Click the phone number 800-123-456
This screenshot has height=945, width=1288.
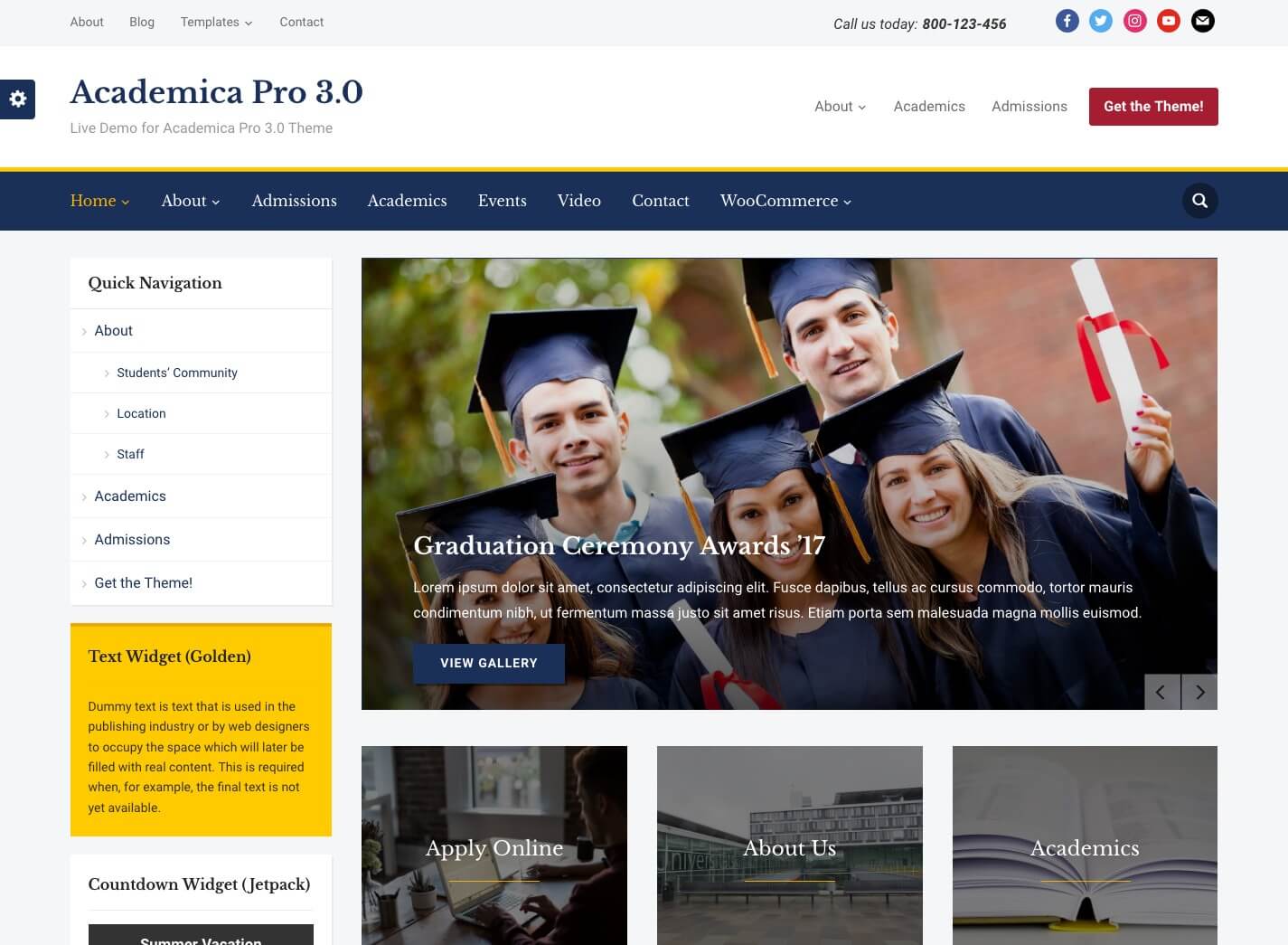pyautogui.click(x=964, y=24)
